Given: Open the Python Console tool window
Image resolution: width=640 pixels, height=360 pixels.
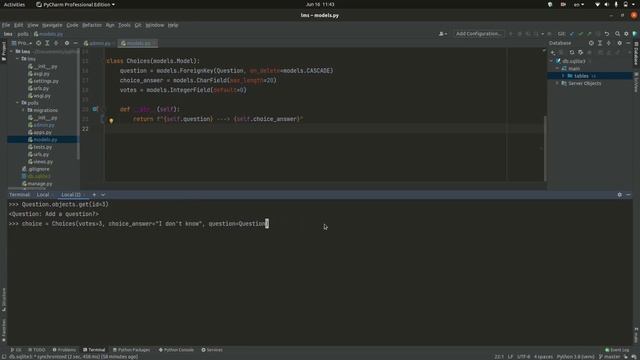Looking at the screenshot, I should pyautogui.click(x=176, y=350).
